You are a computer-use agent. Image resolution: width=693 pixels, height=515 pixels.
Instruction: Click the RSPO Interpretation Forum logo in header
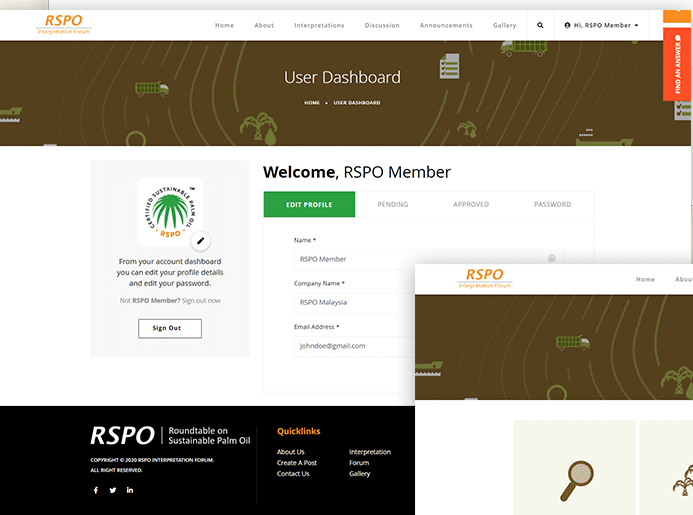tap(64, 24)
